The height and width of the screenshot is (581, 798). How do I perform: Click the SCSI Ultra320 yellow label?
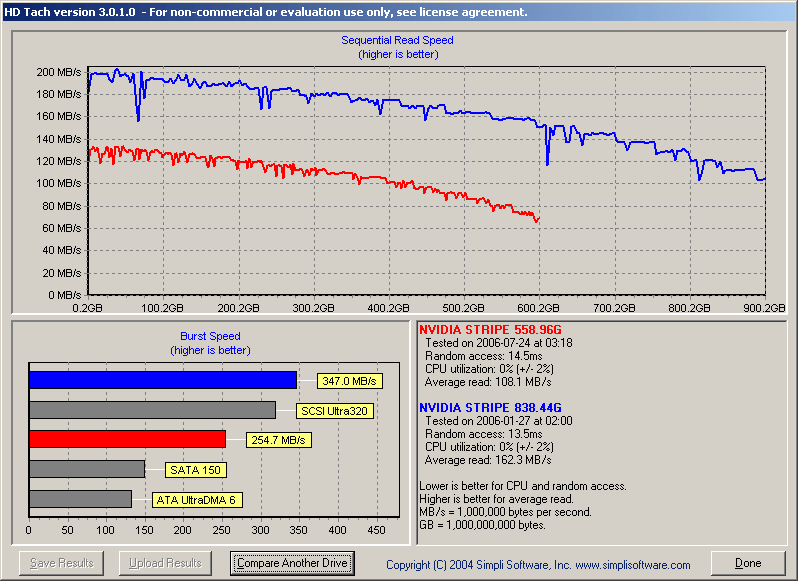[x=334, y=411]
